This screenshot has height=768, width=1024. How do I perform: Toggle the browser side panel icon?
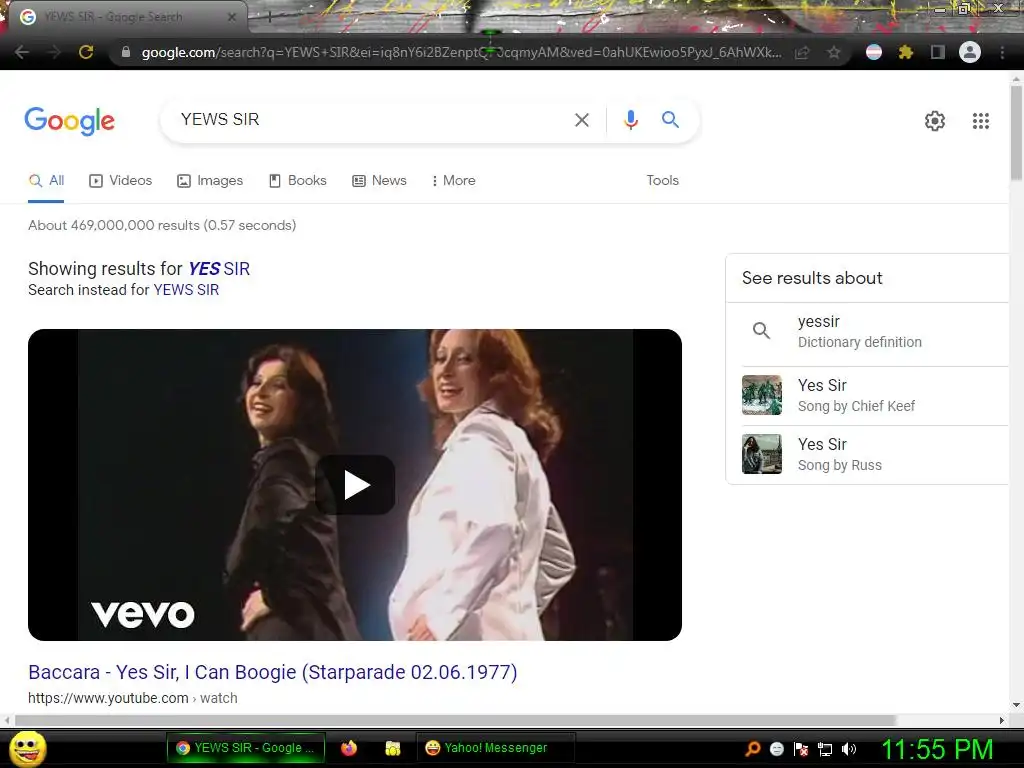(x=938, y=52)
